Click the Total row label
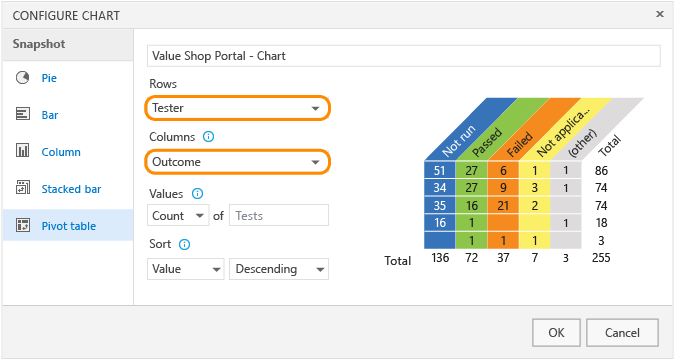The height and width of the screenshot is (360, 675). (398, 261)
